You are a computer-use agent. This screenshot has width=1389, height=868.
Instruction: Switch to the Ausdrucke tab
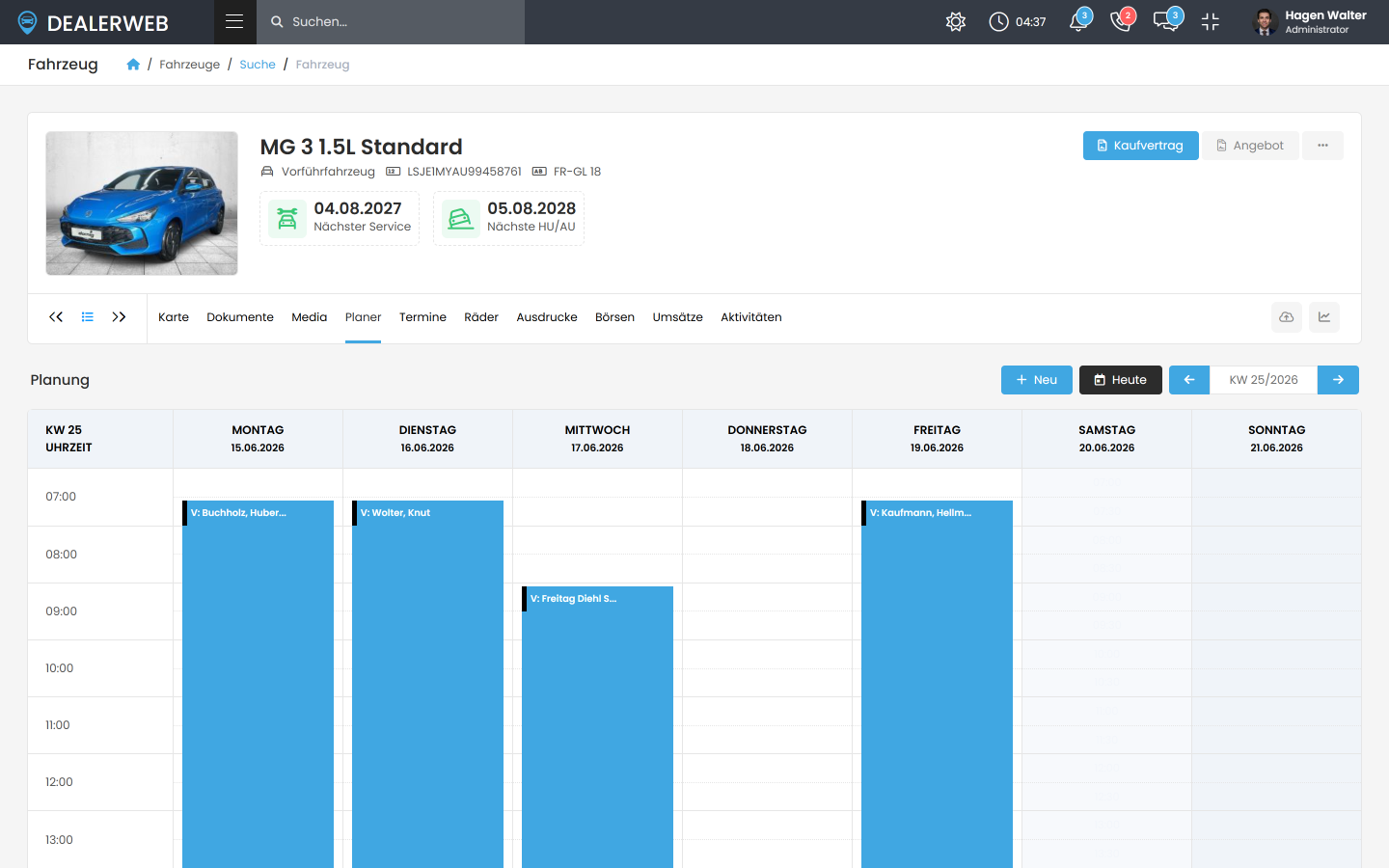547,317
